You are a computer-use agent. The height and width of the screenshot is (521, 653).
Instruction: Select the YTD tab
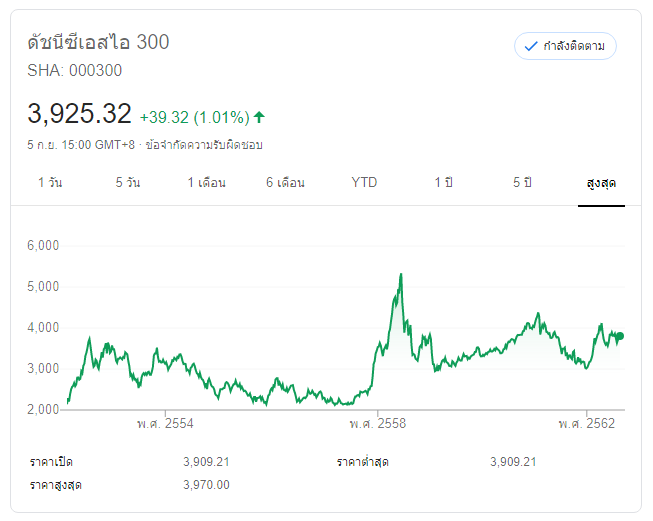(364, 183)
